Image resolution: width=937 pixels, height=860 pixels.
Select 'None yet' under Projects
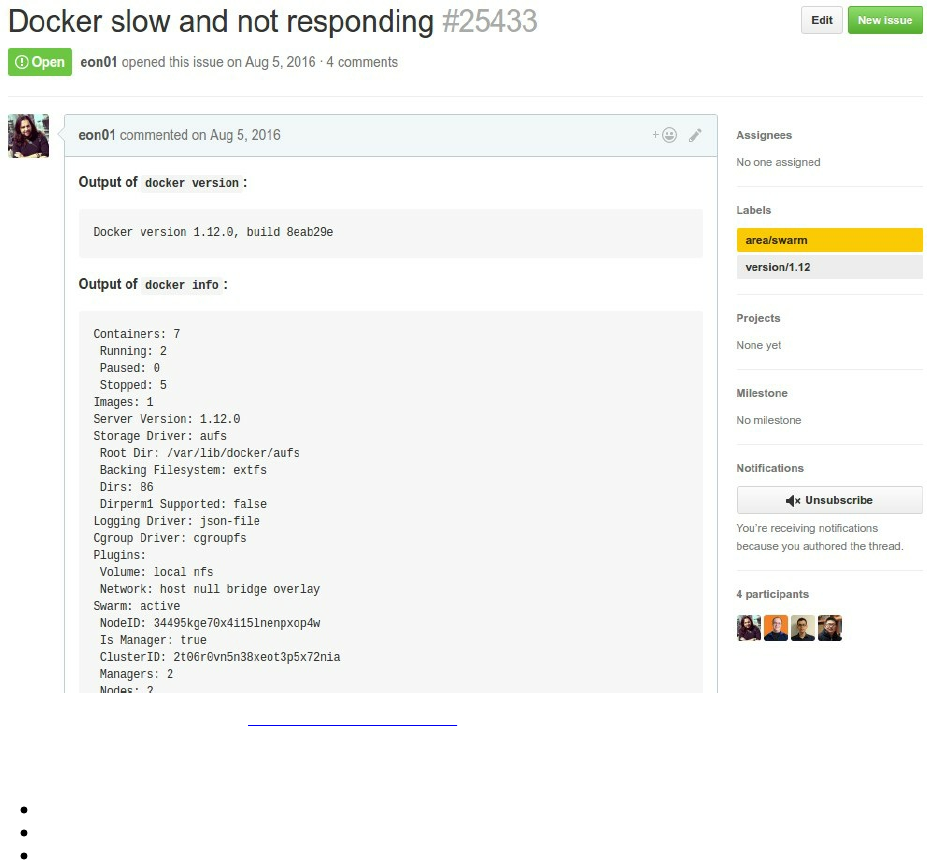point(758,345)
